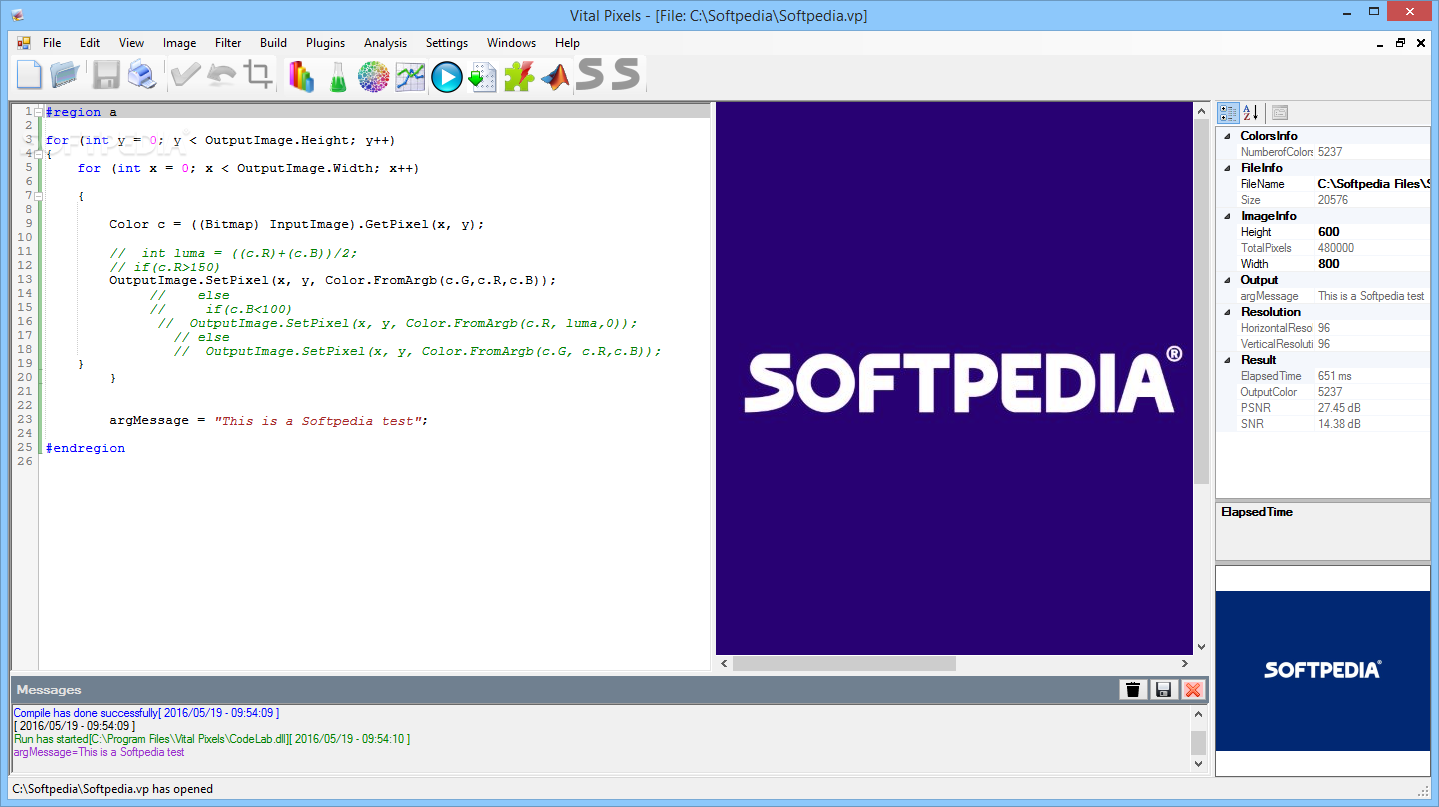The width and height of the screenshot is (1439, 807).
Task: Click the PSNR value 27.45 dB
Action: pos(1339,408)
